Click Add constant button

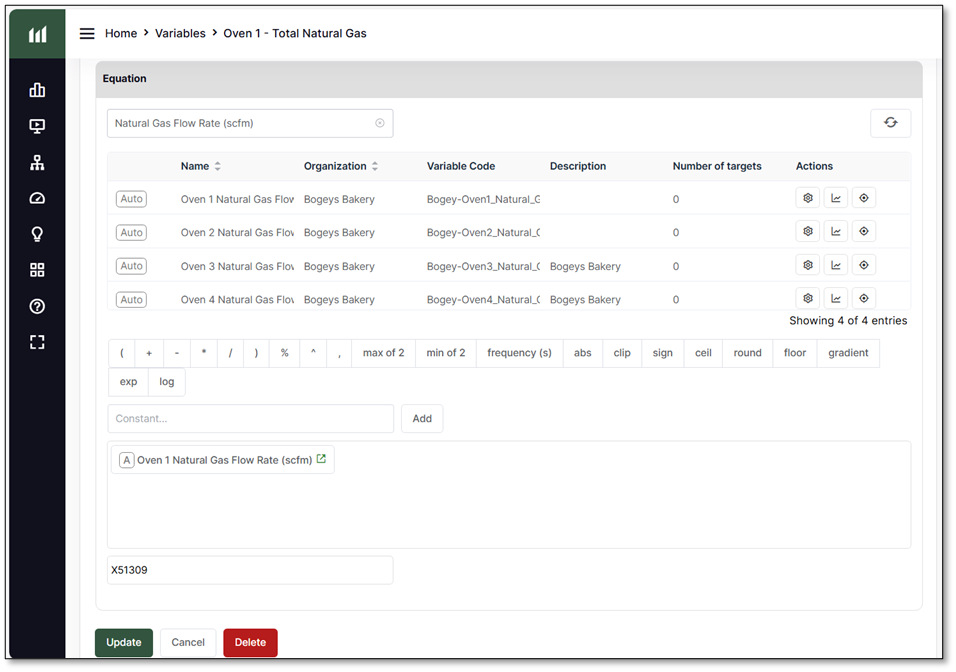(422, 419)
